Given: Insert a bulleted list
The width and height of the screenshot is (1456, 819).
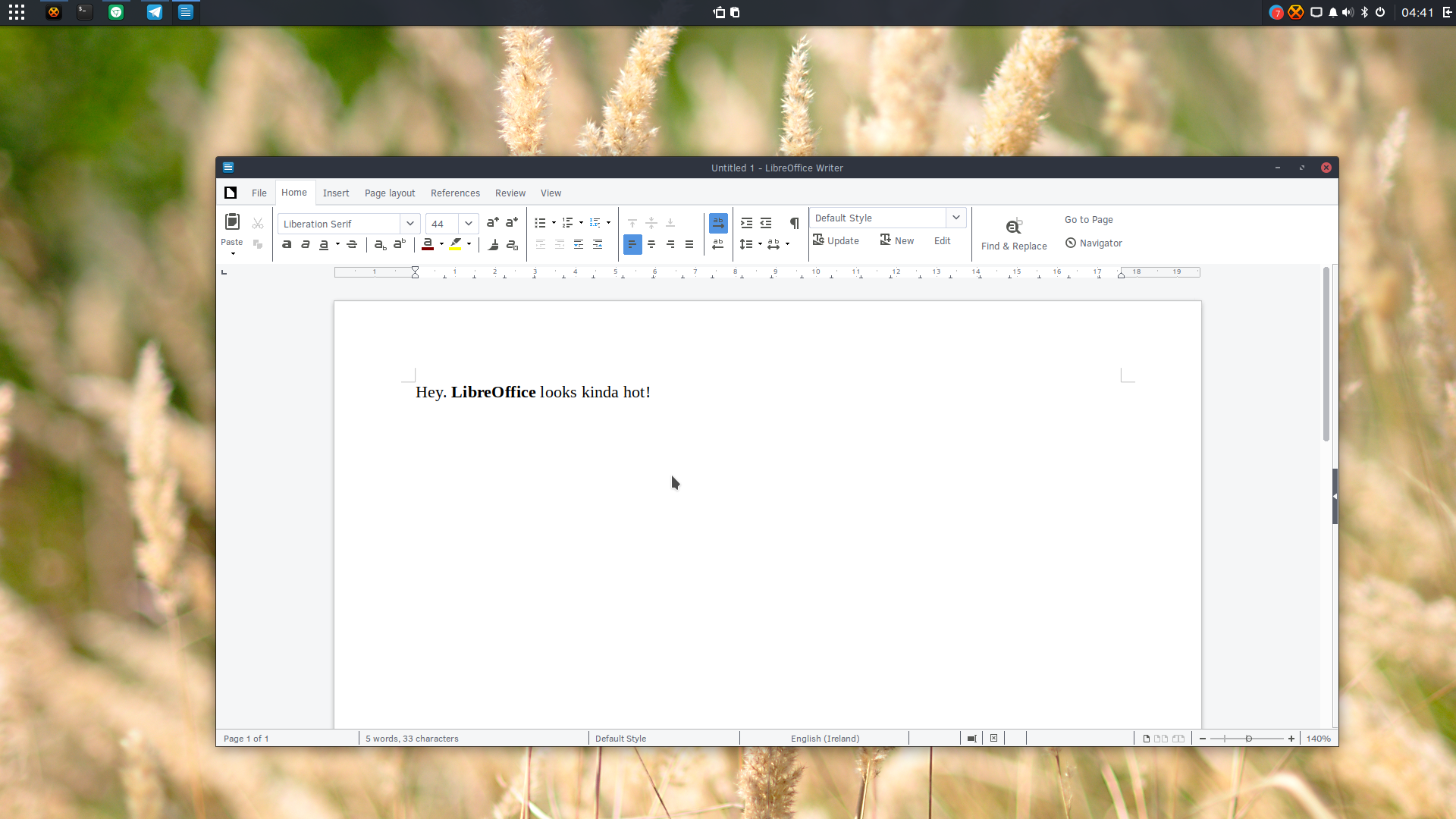Looking at the screenshot, I should tap(540, 223).
